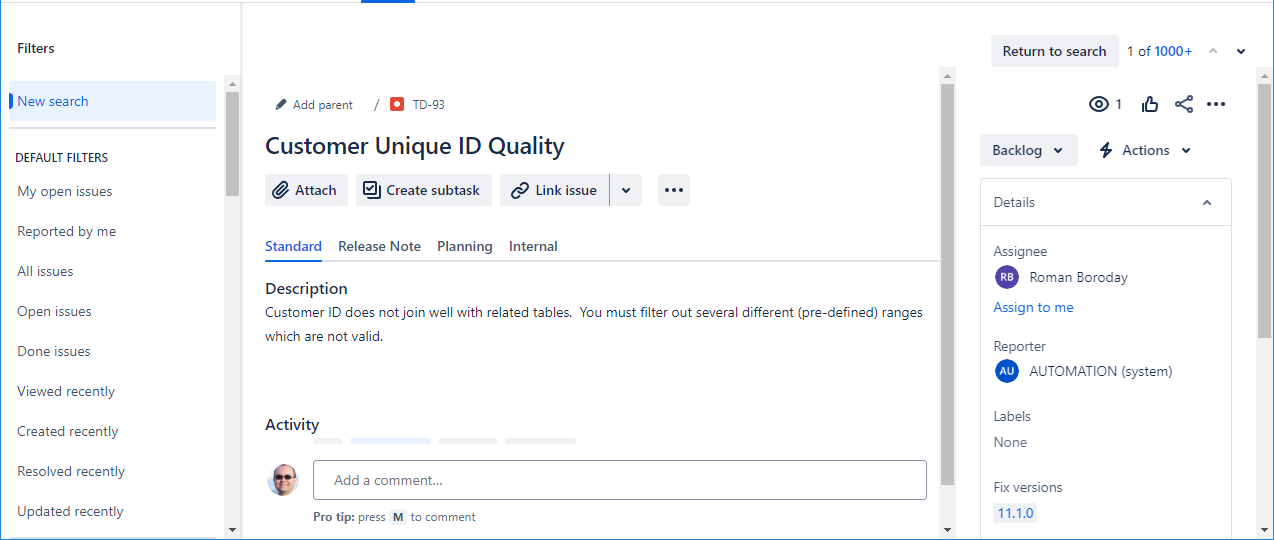Click the Assign to me link
The image size is (1274, 540).
coord(1033,307)
